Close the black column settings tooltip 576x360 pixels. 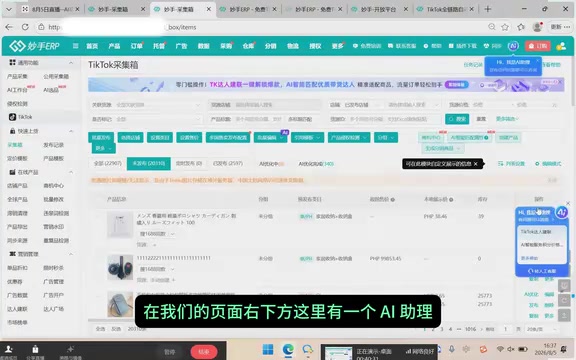(x=475, y=164)
